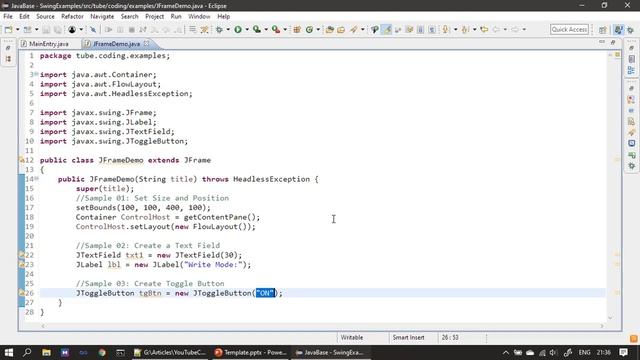Click the 'Smart Insert' status bar entry
This screenshot has width=640, height=360.
(x=408, y=338)
